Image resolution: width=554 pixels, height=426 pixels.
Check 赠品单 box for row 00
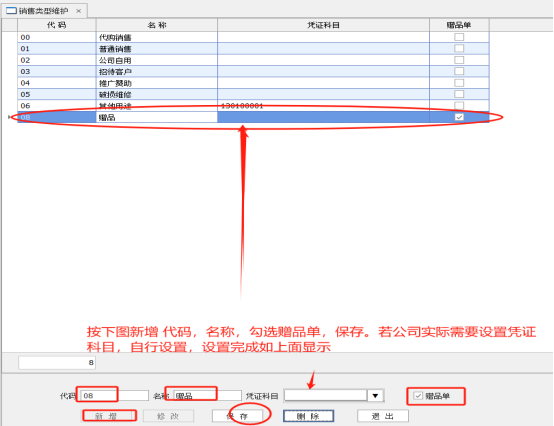[x=459, y=37]
